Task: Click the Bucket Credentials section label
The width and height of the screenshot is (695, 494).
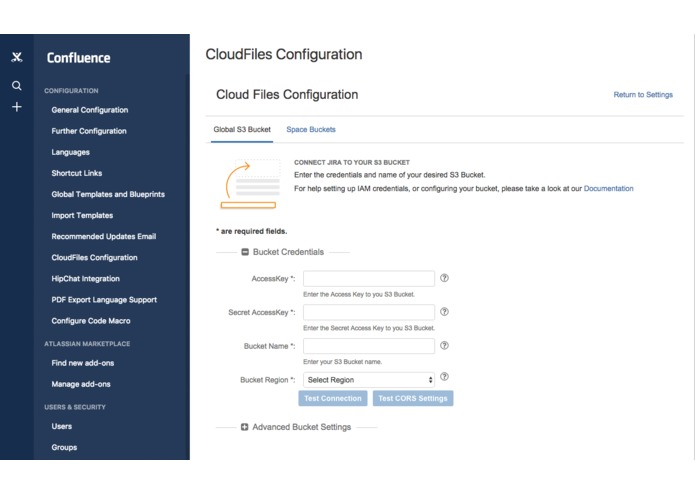Action: coord(288,252)
